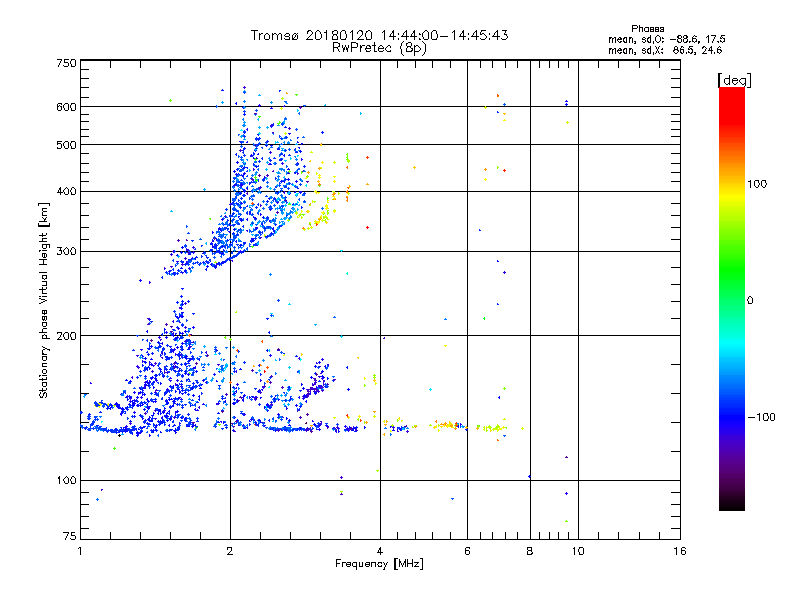Click the y-axis label 'Stationary phase Virtual Height [km]'
The width and height of the screenshot is (800, 600).
point(44,300)
